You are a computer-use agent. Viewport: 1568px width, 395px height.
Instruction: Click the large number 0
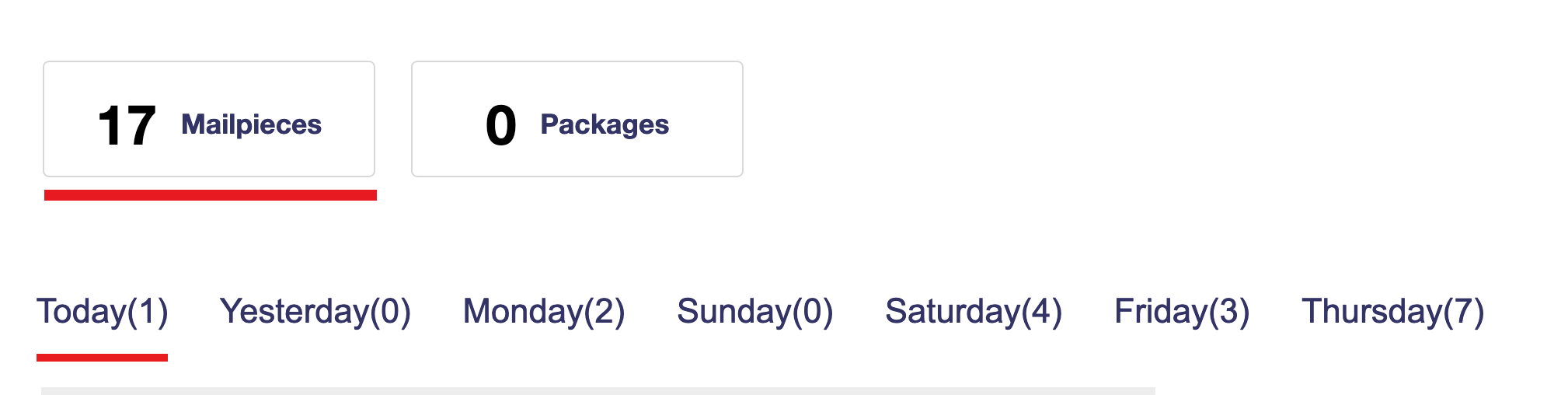501,126
